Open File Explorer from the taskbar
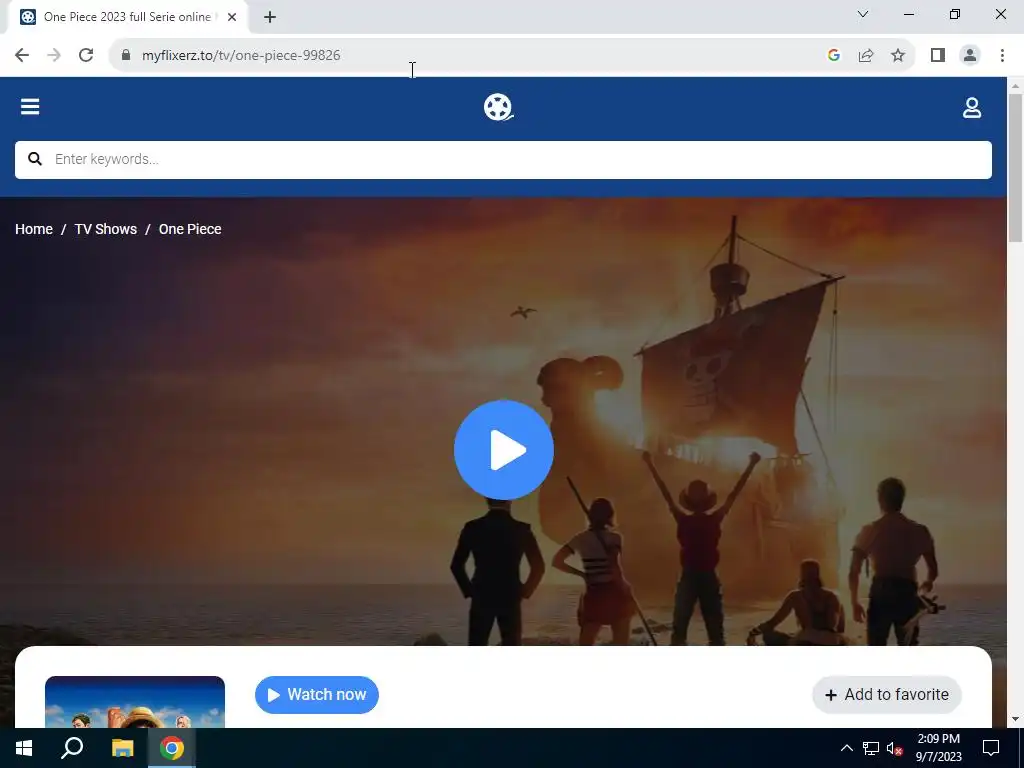Screen dimensions: 1024x768 (x=122, y=748)
